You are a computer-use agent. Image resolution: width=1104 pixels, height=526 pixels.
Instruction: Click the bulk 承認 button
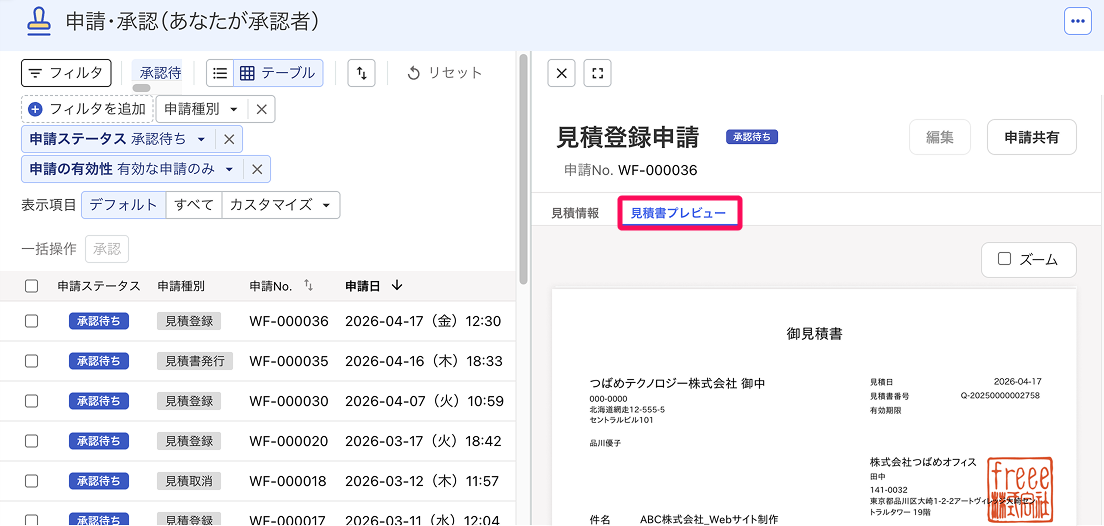[x=107, y=249]
